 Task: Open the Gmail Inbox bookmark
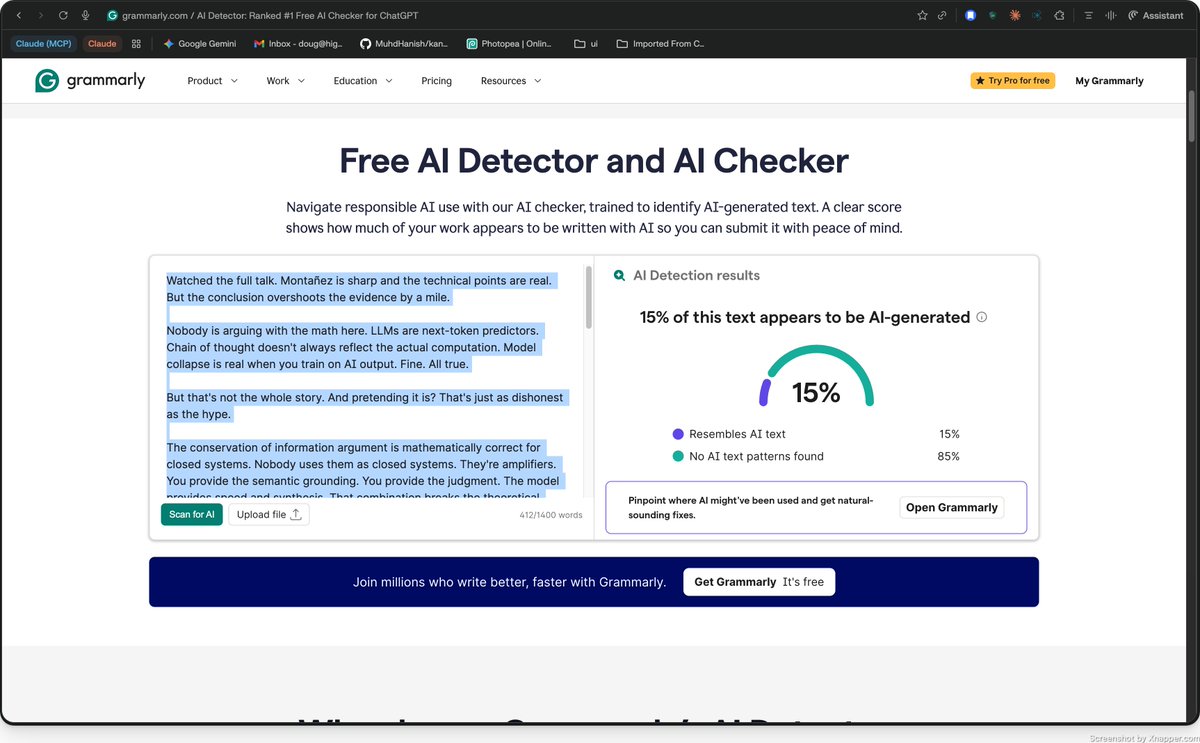(x=299, y=44)
